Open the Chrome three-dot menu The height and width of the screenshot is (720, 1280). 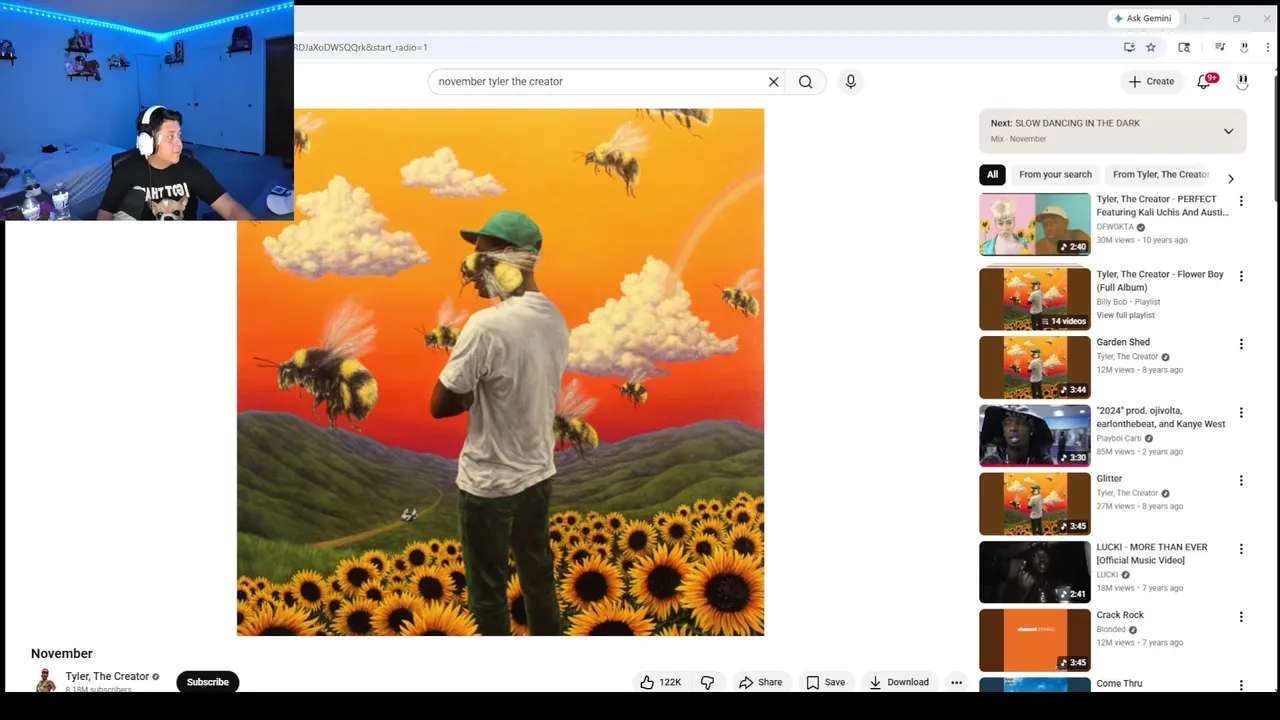coord(1267,47)
